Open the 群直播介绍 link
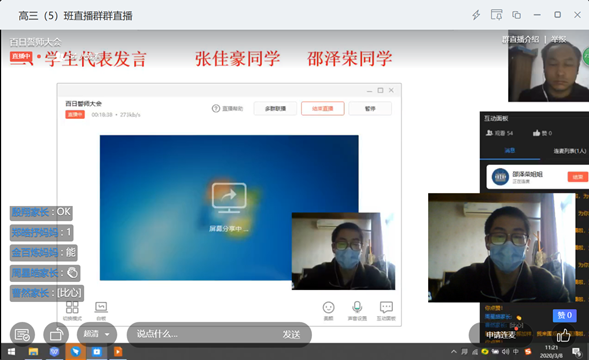Screen dimensions: 589x360 click(x=521, y=39)
